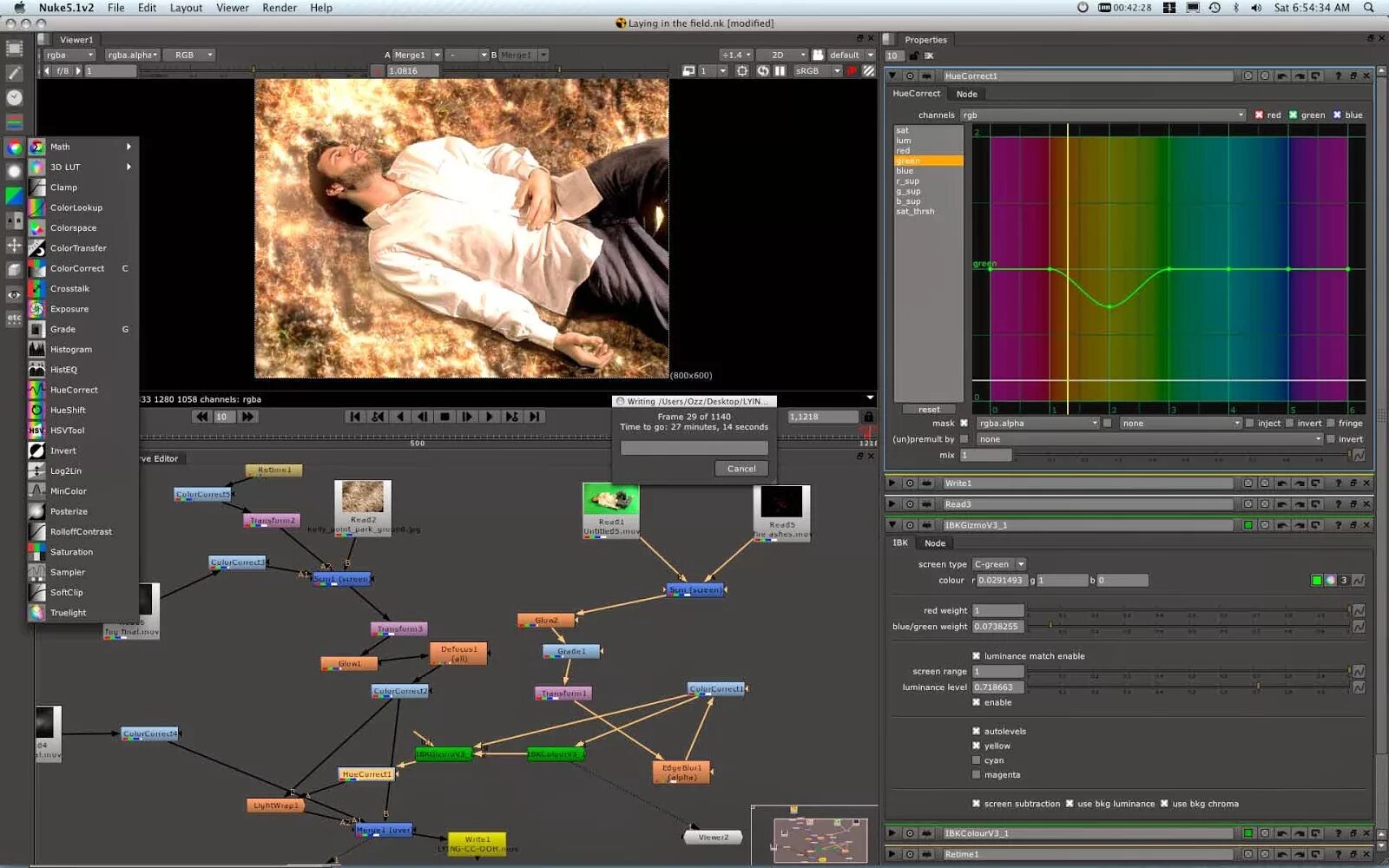Click the etc icon in the left toolbar

click(14, 318)
